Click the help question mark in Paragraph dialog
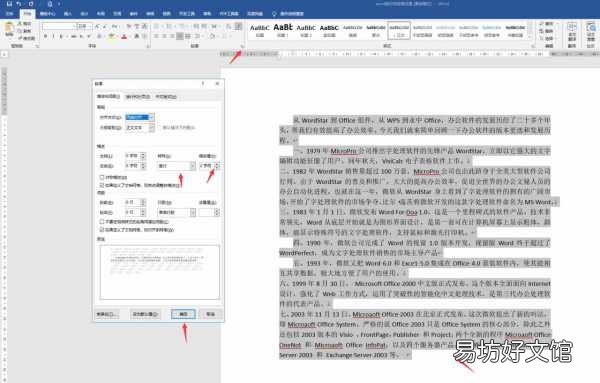The image size is (600, 383). click(x=203, y=83)
